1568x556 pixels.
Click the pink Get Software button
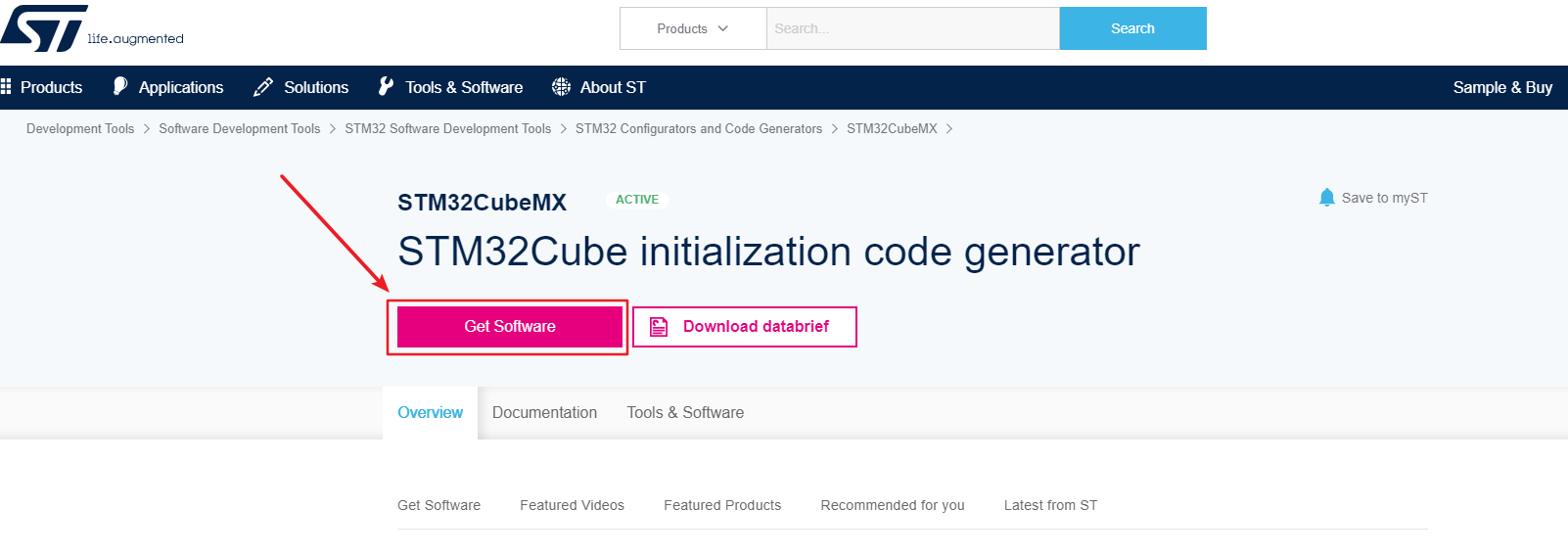pos(510,327)
